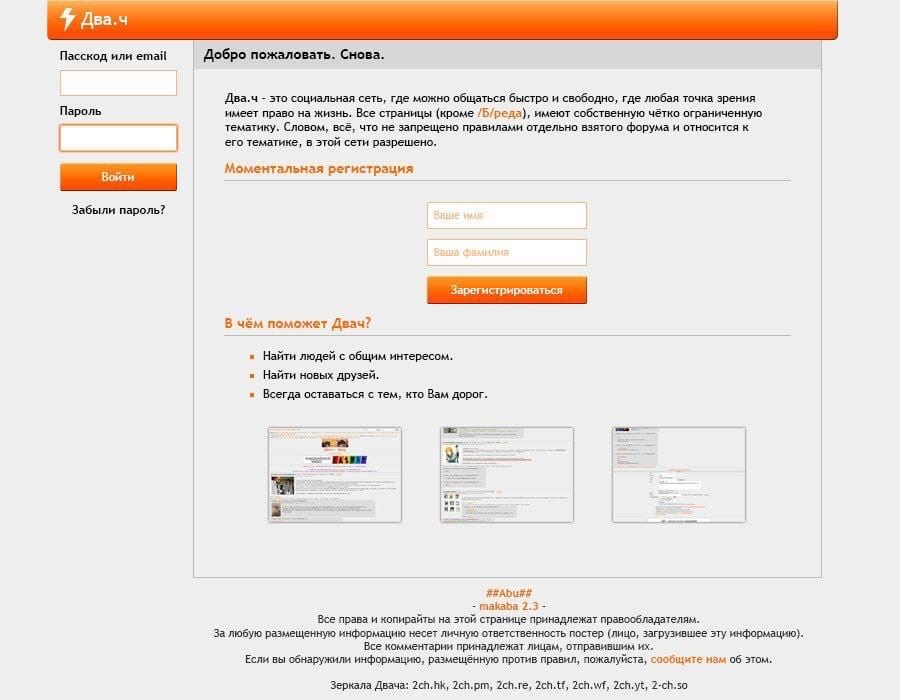This screenshot has height=700, width=900.
Task: Focus the Ваше имя field
Action: [x=507, y=215]
